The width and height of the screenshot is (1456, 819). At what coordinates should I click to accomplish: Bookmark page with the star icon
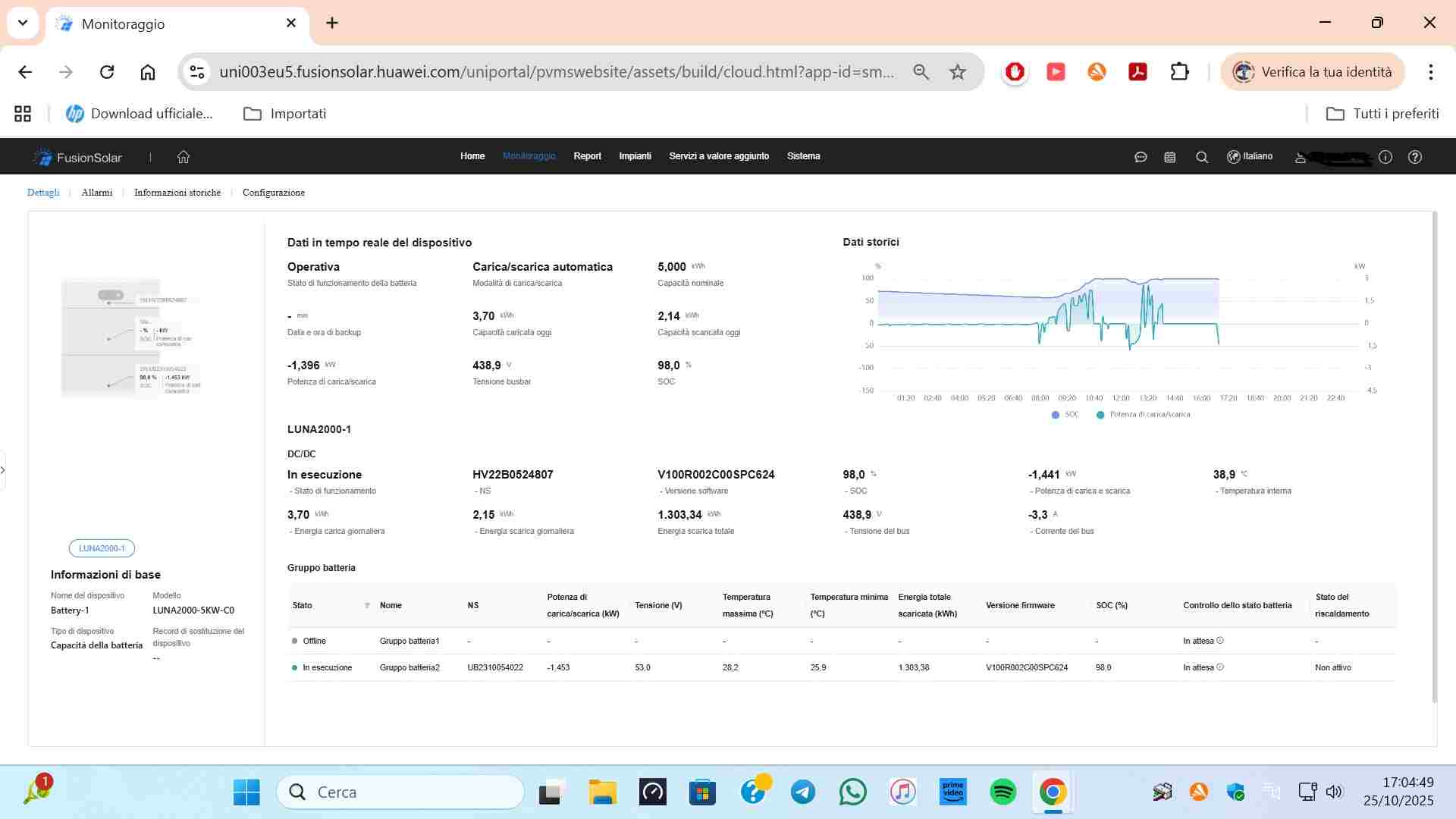point(958,72)
